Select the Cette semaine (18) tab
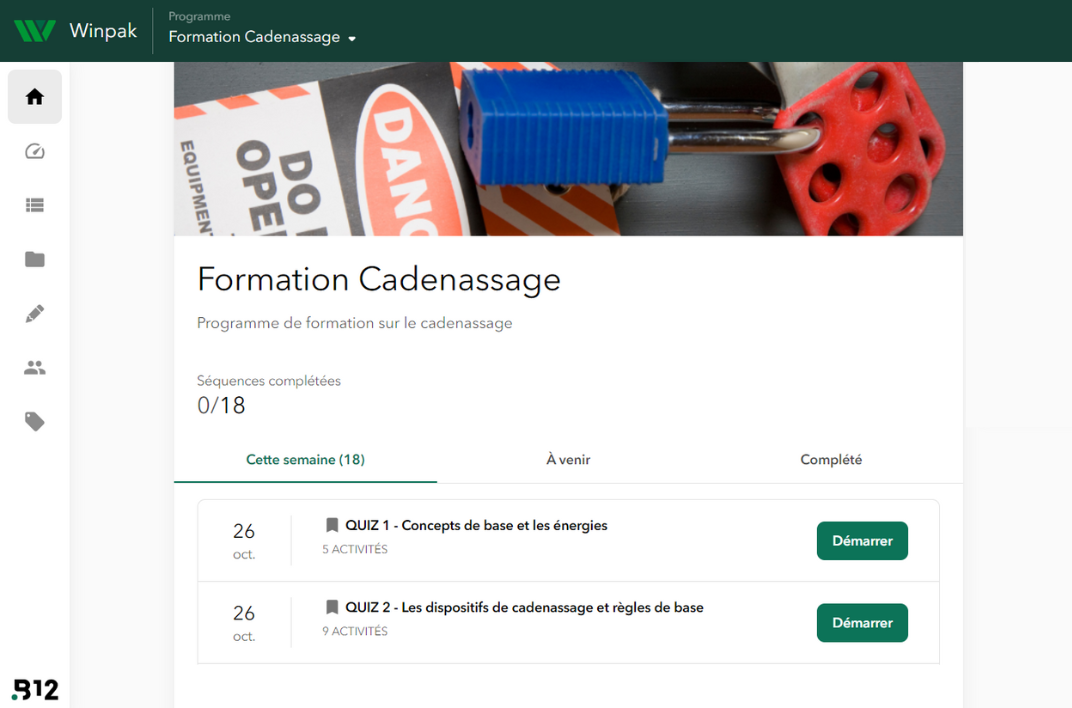1072x708 pixels. (305, 459)
